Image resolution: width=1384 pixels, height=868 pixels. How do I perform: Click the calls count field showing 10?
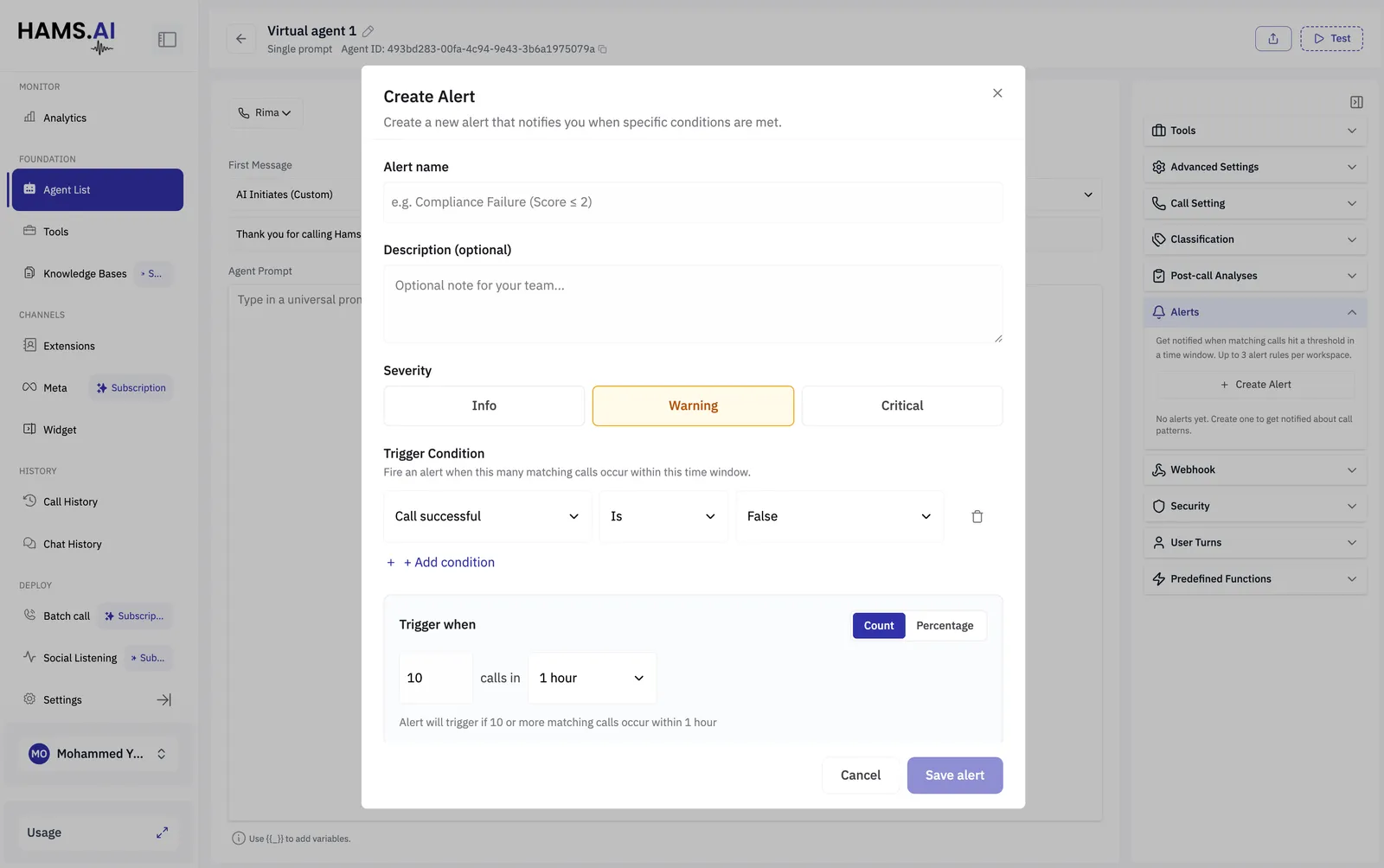(x=436, y=678)
